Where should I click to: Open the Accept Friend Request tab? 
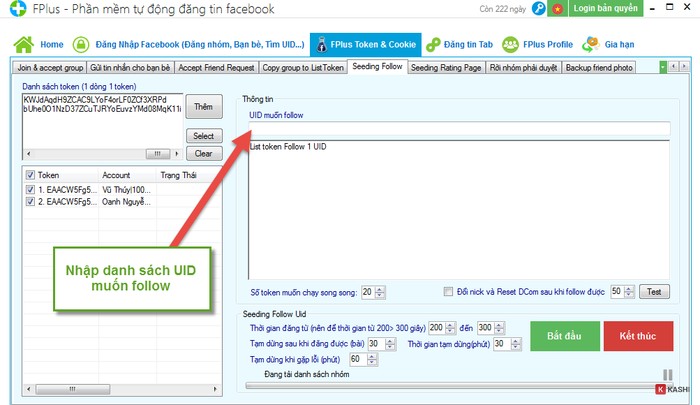coord(216,67)
